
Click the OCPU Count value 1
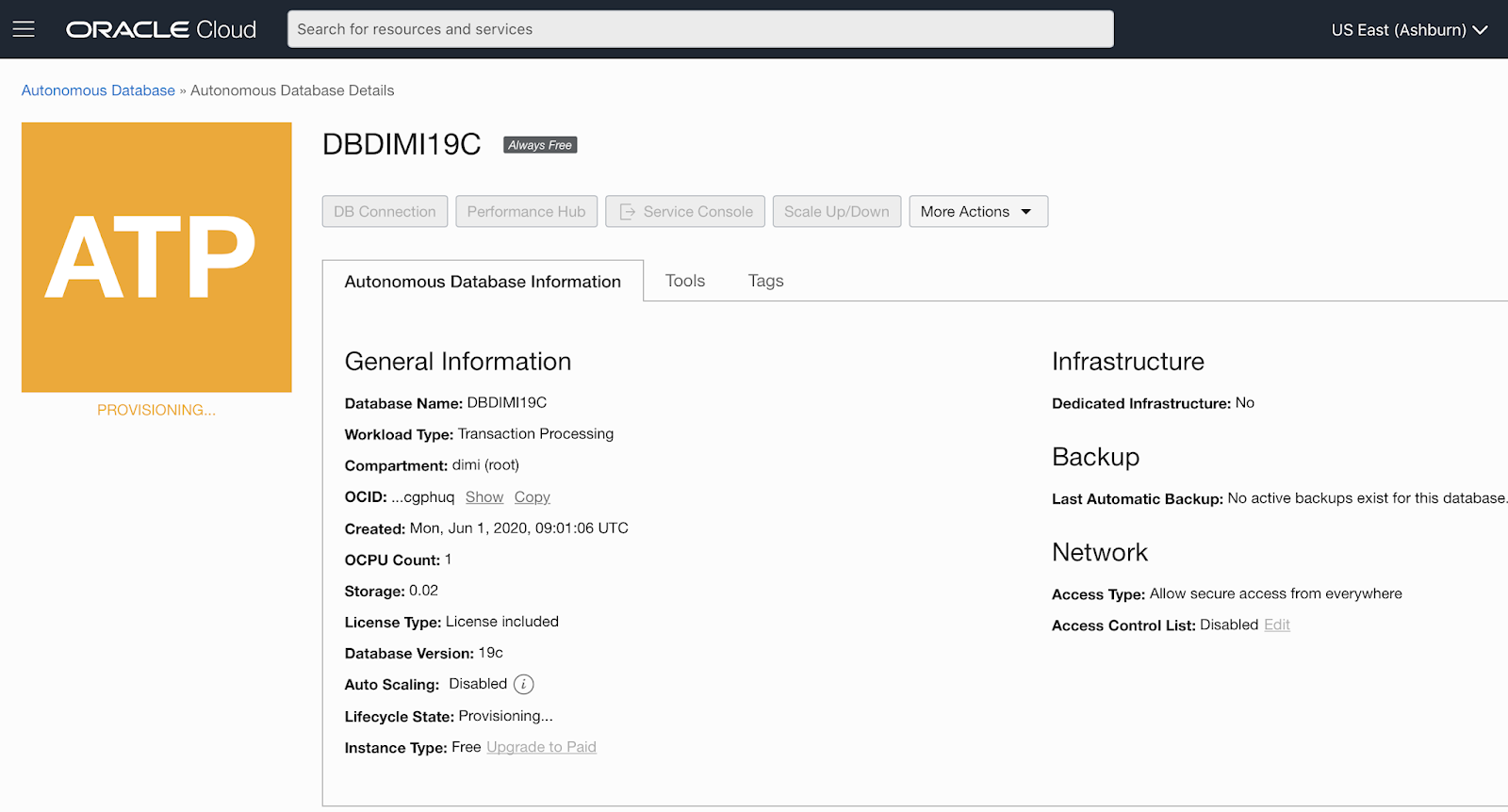[x=449, y=560]
